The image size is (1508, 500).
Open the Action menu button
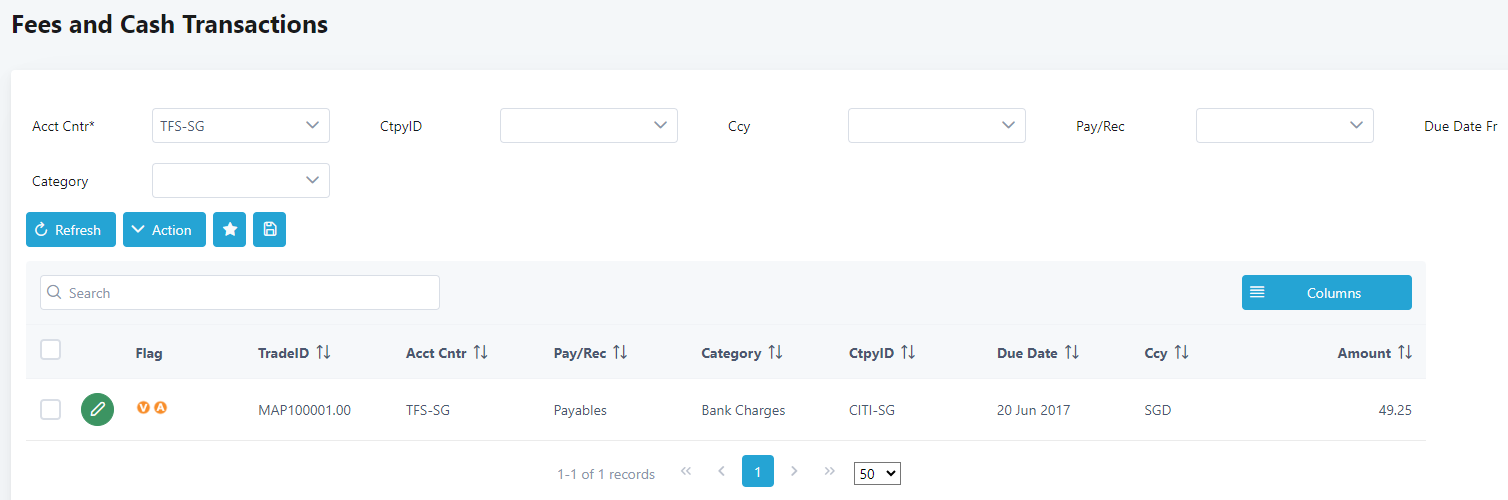164,230
